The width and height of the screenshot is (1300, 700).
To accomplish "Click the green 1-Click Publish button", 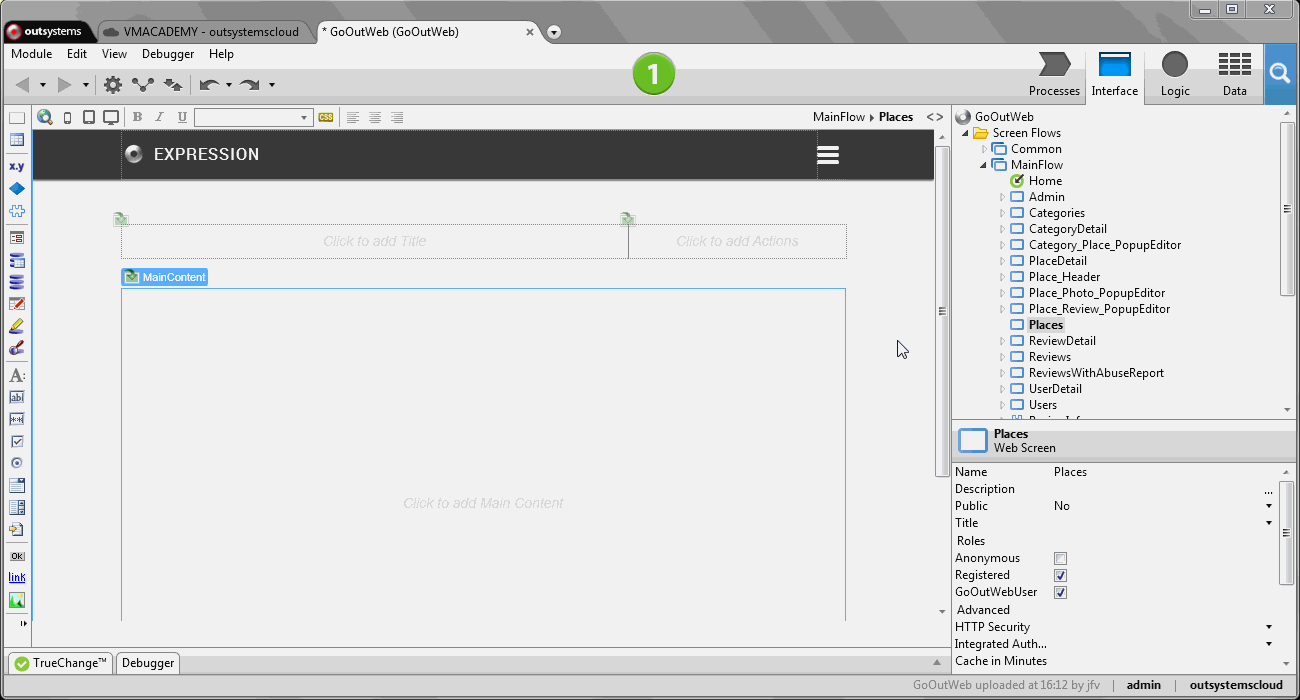I will click(653, 74).
